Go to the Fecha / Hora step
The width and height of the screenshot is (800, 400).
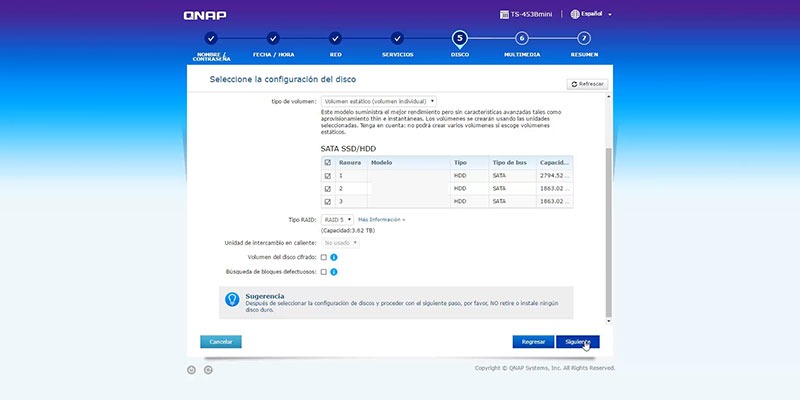pyautogui.click(x=273, y=45)
